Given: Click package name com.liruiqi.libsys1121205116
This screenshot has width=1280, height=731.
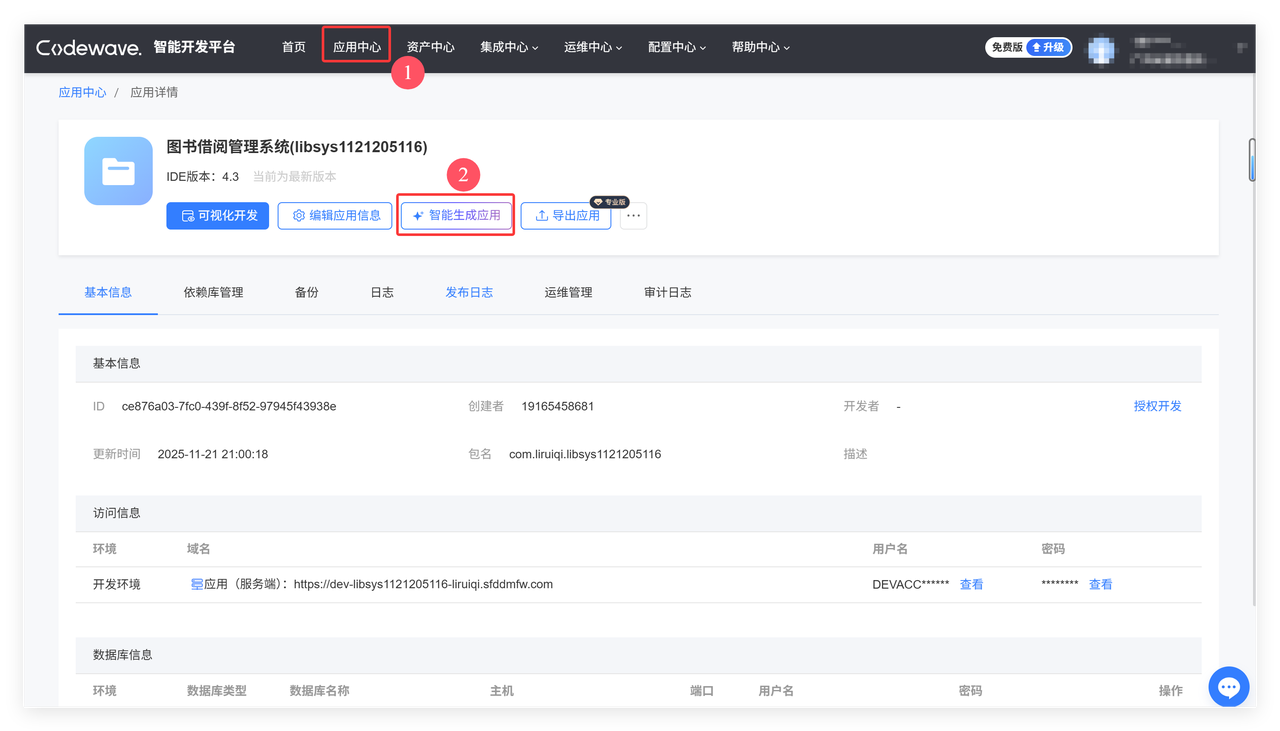Looking at the screenshot, I should pyautogui.click(x=585, y=454).
